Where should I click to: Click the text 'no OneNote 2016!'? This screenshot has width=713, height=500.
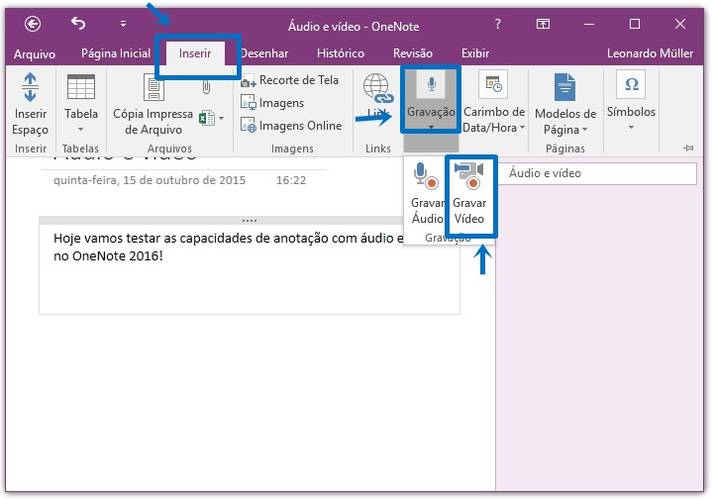tap(108, 256)
